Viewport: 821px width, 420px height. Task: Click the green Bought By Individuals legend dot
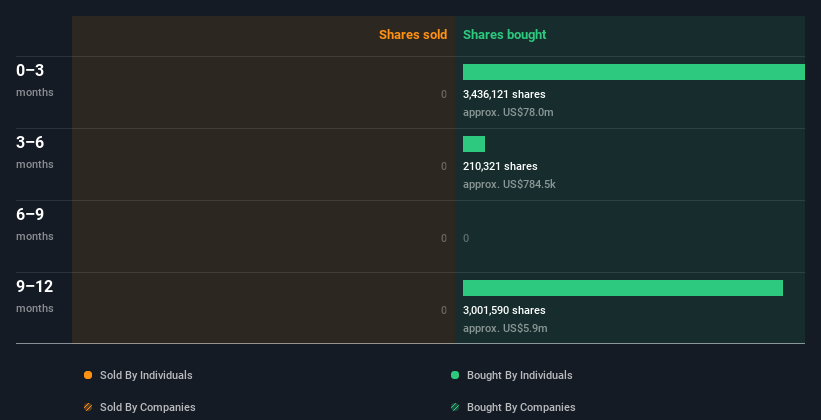pos(455,375)
